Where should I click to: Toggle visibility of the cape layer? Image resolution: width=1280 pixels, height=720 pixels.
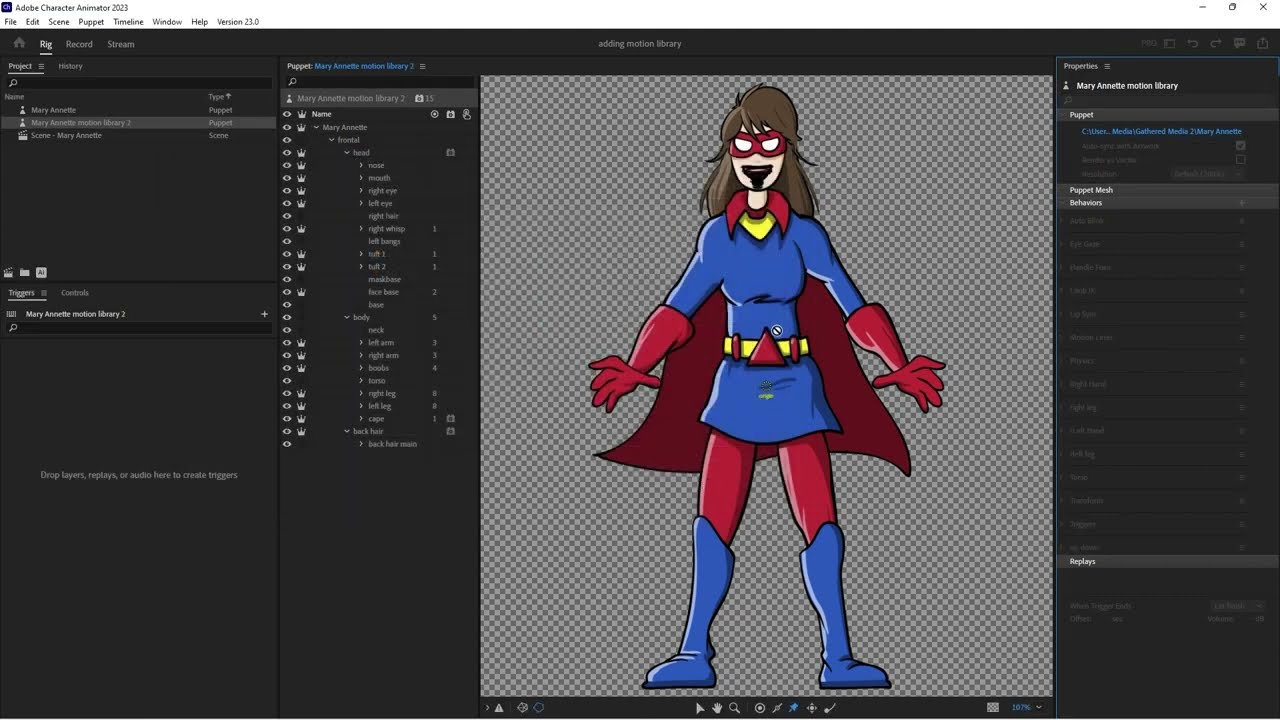coord(287,419)
